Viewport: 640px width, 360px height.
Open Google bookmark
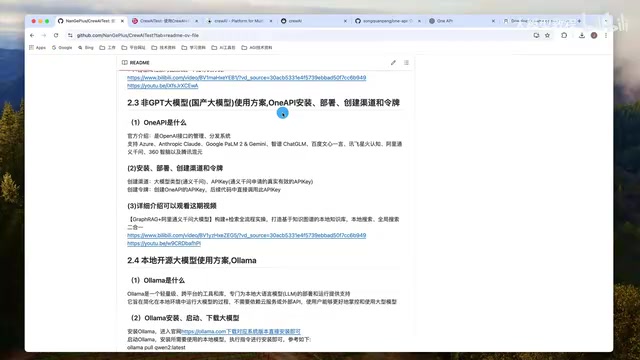coord(62,48)
